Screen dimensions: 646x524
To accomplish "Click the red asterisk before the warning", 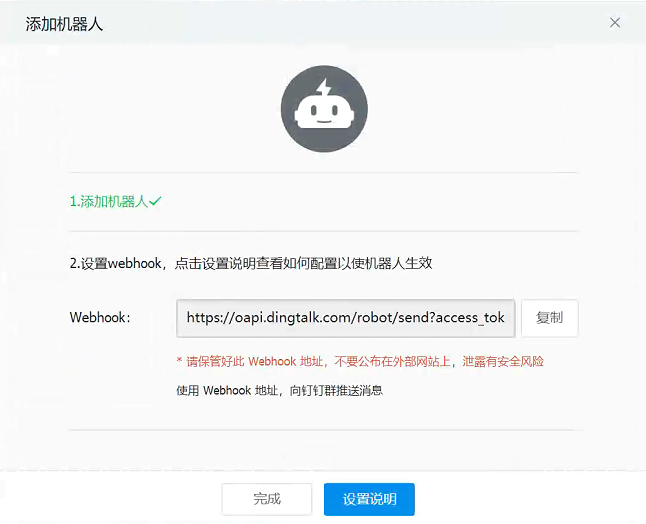I will 179,360.
